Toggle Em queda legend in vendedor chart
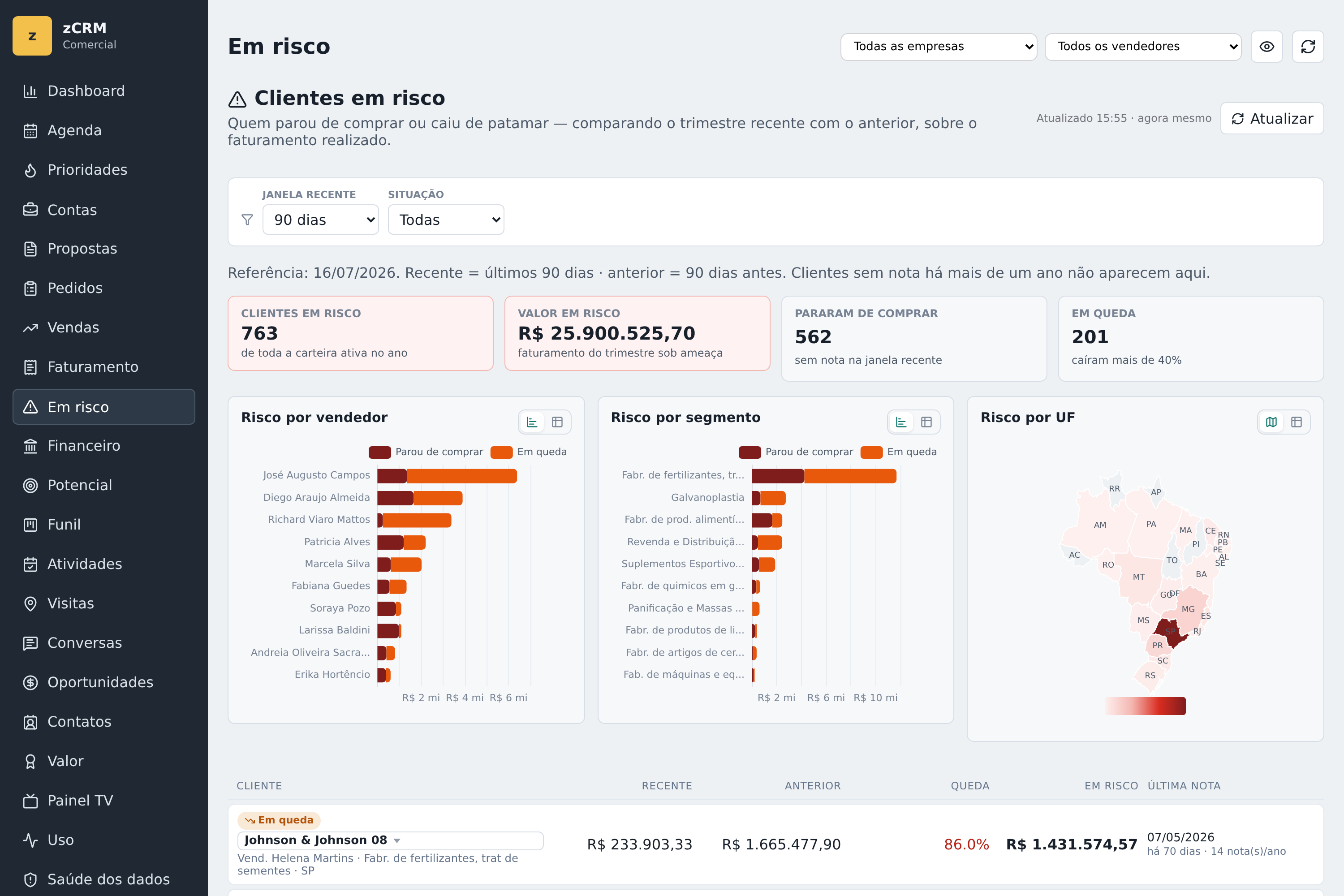 (x=529, y=452)
